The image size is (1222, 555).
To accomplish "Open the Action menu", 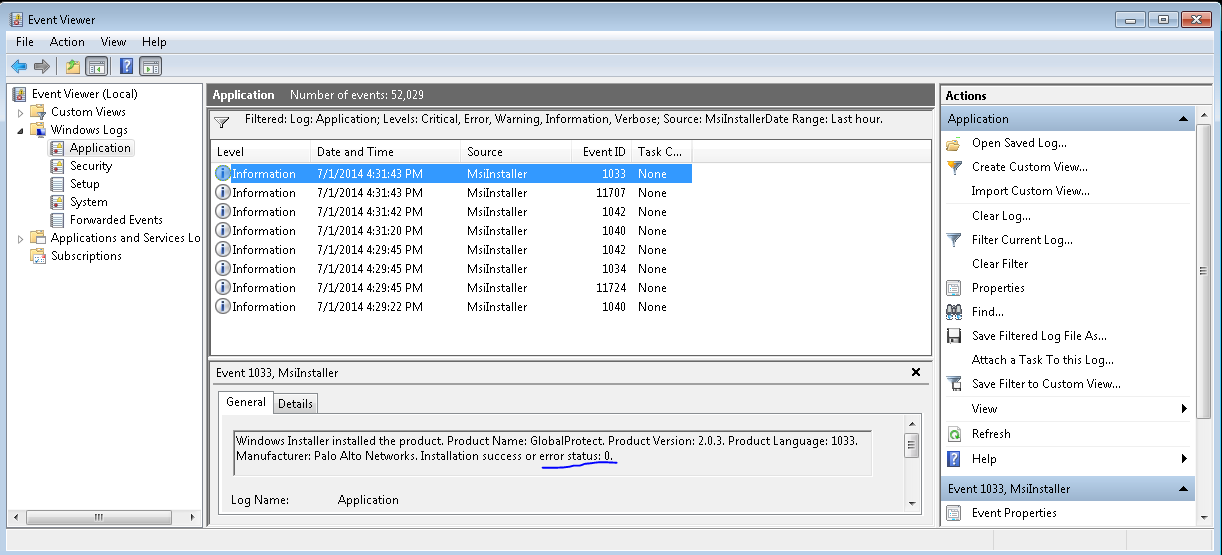I will pos(67,42).
